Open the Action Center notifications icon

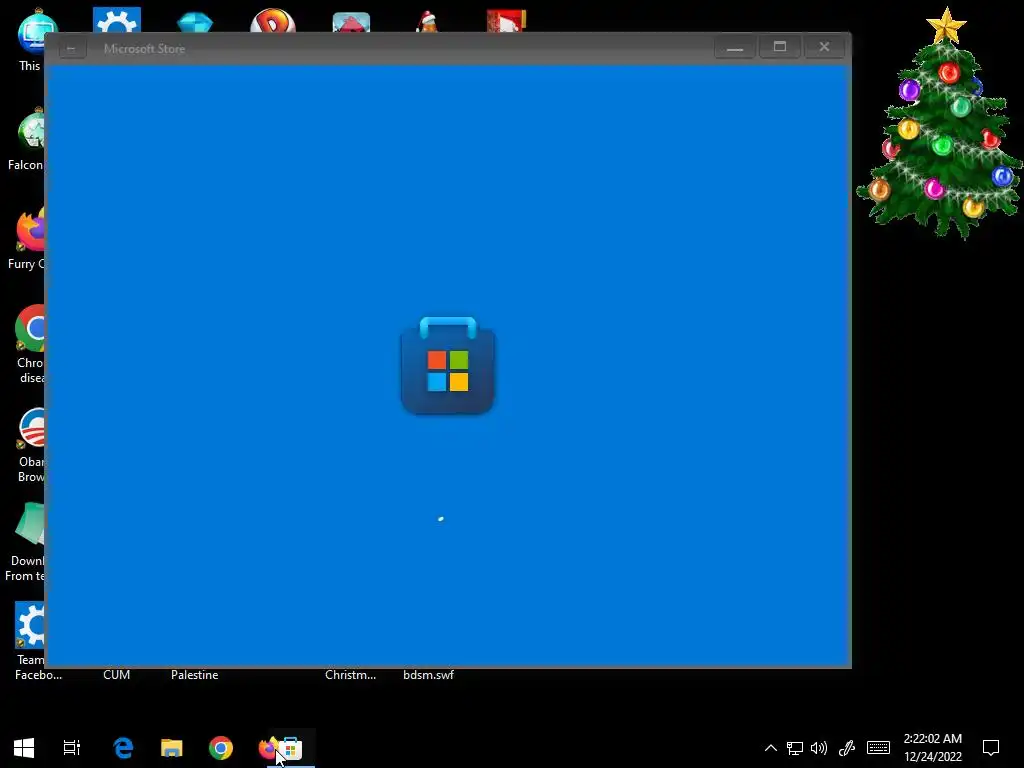991,748
